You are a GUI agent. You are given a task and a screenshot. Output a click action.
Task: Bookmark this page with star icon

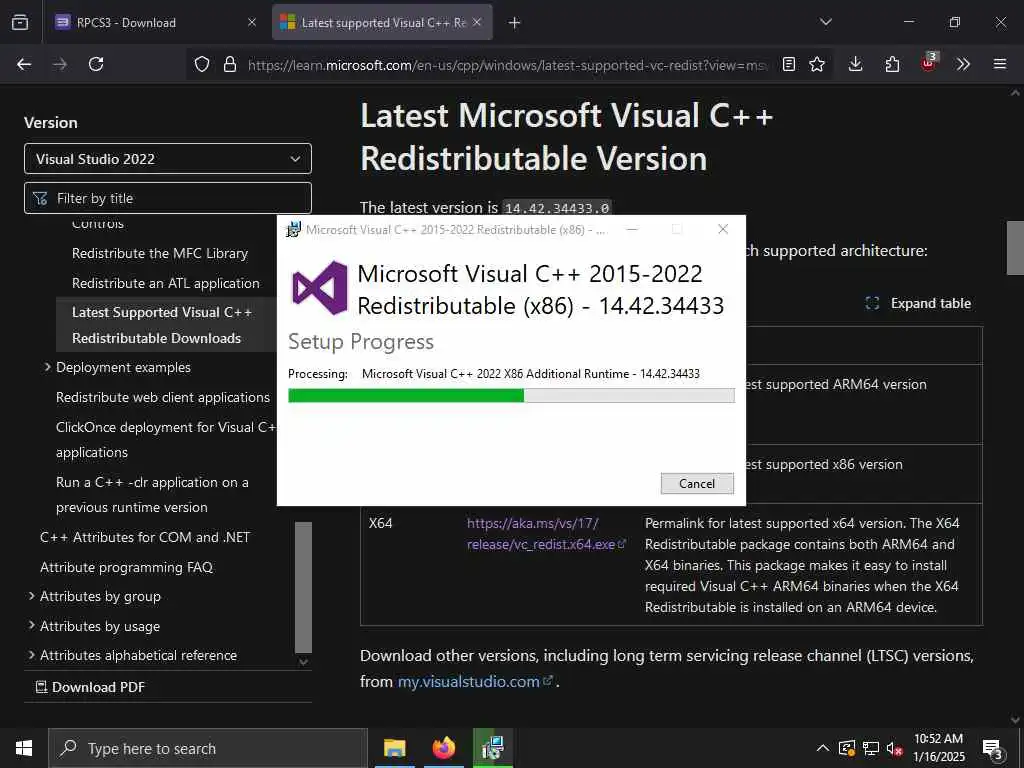[x=817, y=64]
